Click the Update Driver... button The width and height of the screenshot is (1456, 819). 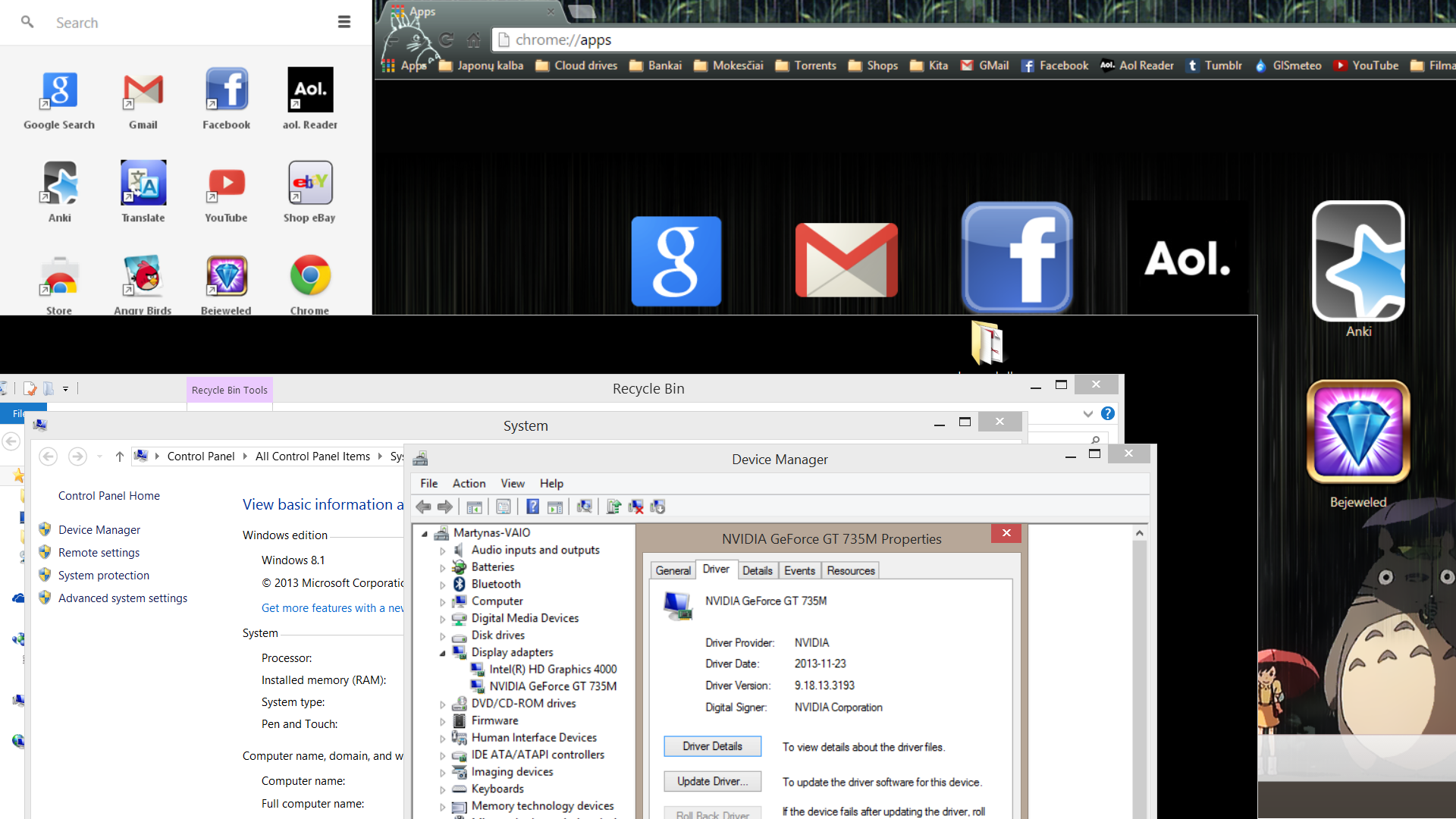tap(712, 781)
